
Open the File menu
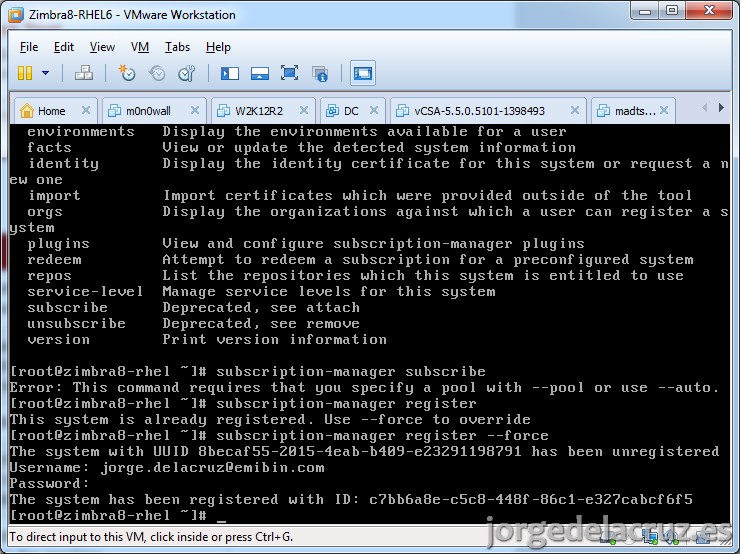click(x=29, y=47)
